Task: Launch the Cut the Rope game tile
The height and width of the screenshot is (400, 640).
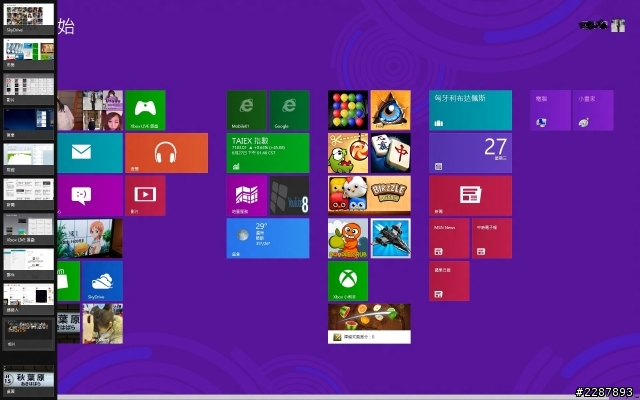Action: point(348,153)
